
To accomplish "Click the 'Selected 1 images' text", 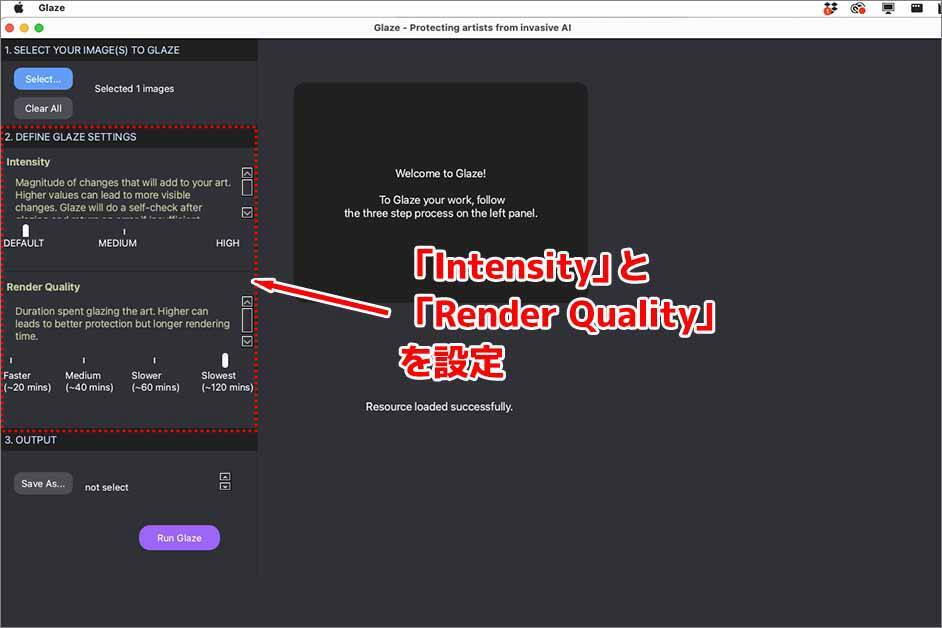I will [x=134, y=88].
